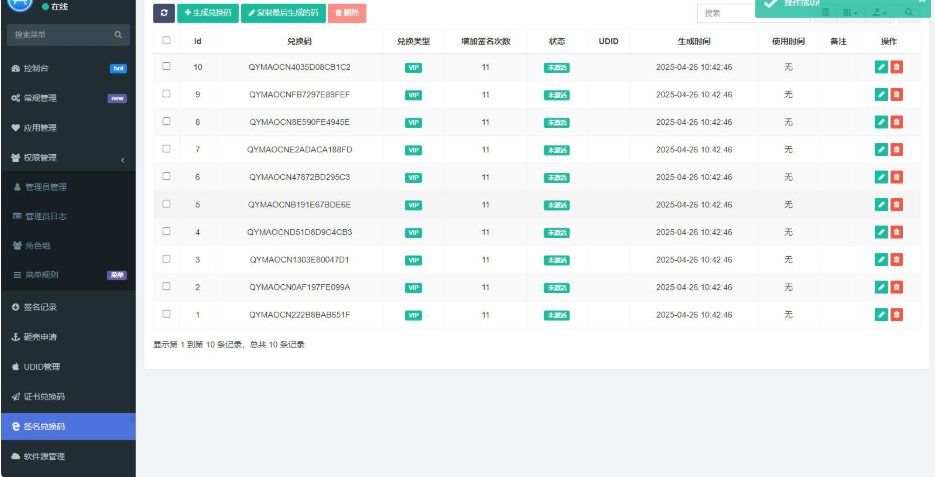The image size is (935, 477).
Task: Remove row Id 8 with trash icon
Action: (x=896, y=122)
